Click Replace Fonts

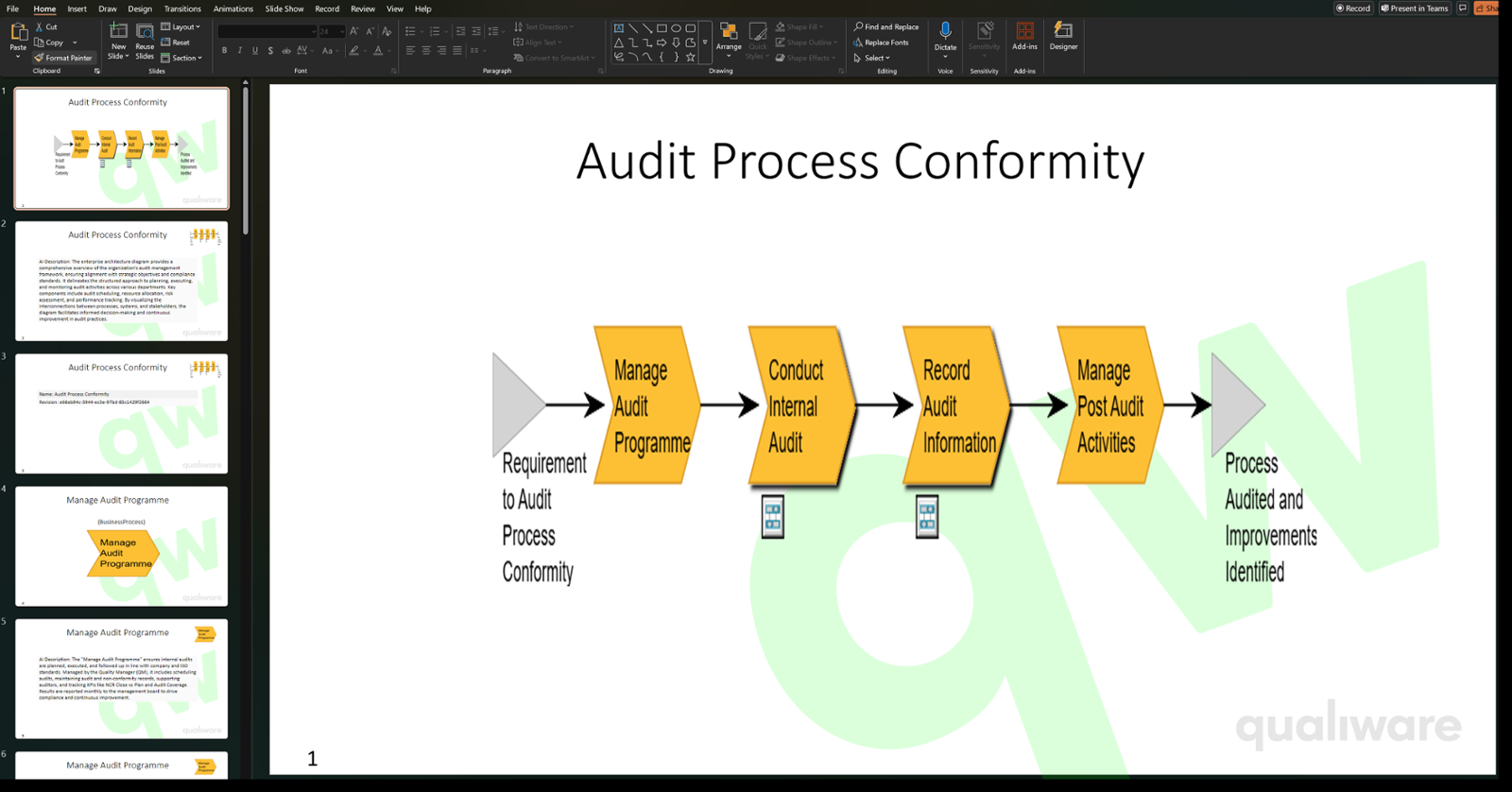(x=881, y=43)
